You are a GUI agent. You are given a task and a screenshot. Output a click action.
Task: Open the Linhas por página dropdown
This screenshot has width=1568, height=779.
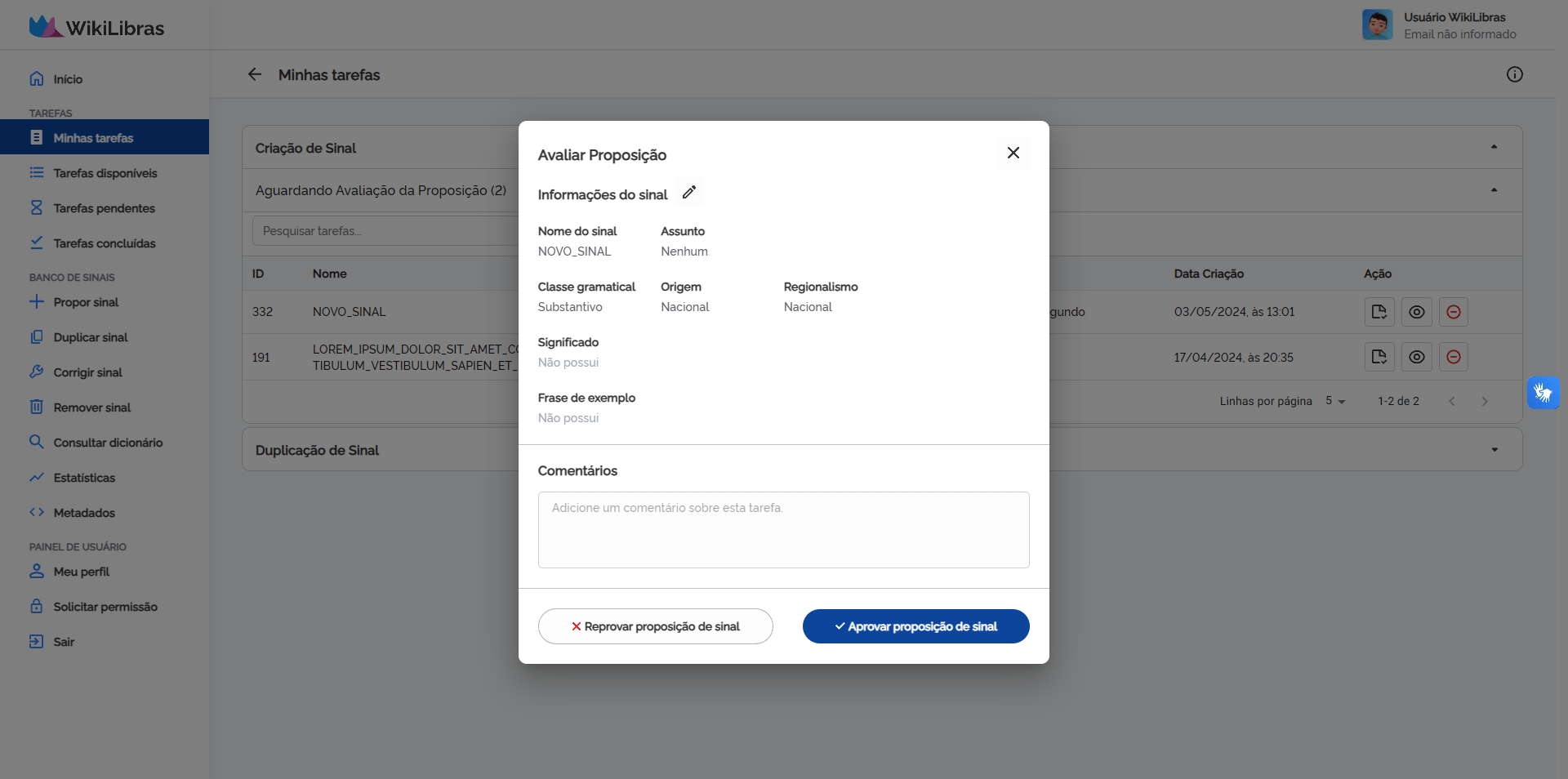[x=1335, y=401]
